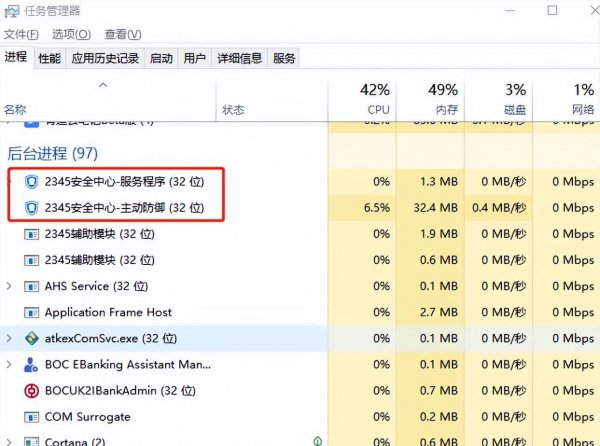The height and width of the screenshot is (446, 600).
Task: Click the 0.4 MB/秒 disk cell
Action: tap(499, 208)
